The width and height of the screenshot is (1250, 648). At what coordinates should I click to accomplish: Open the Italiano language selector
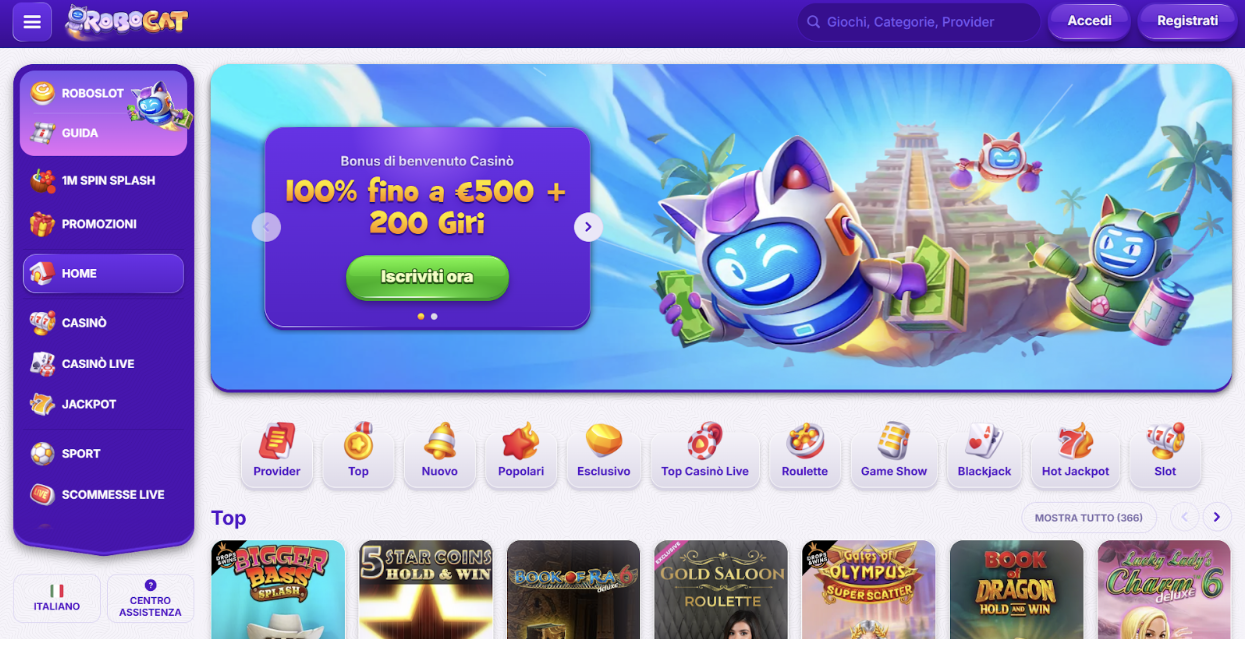coord(57,598)
